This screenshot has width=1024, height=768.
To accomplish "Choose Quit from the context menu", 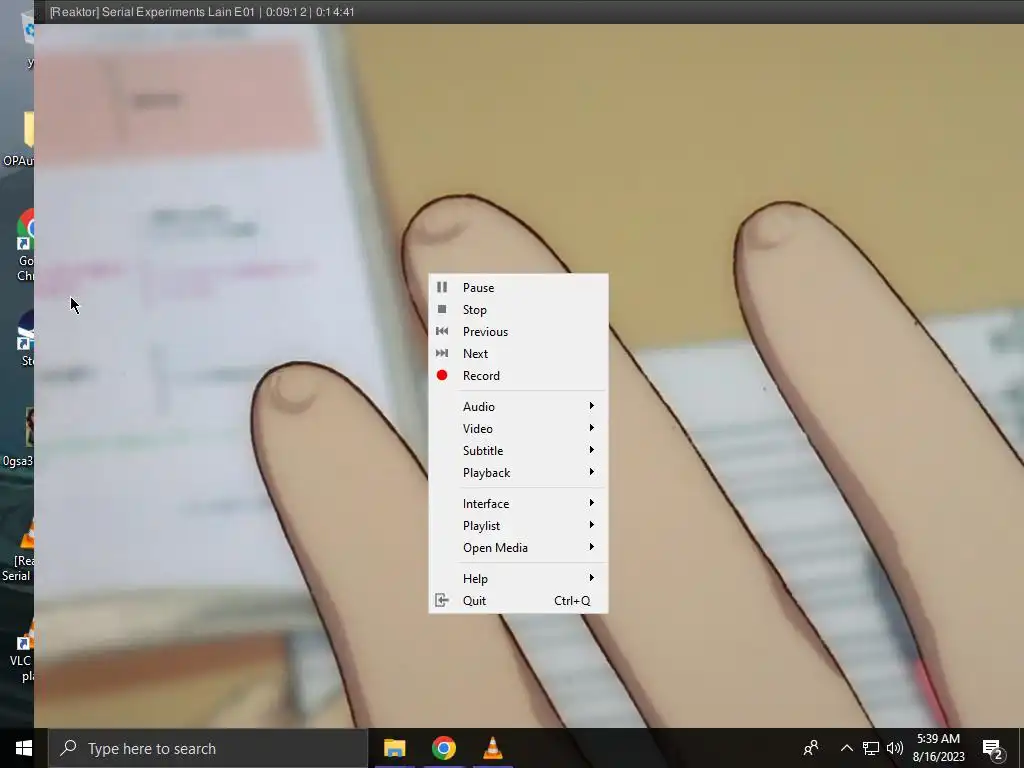I will [x=519, y=600].
